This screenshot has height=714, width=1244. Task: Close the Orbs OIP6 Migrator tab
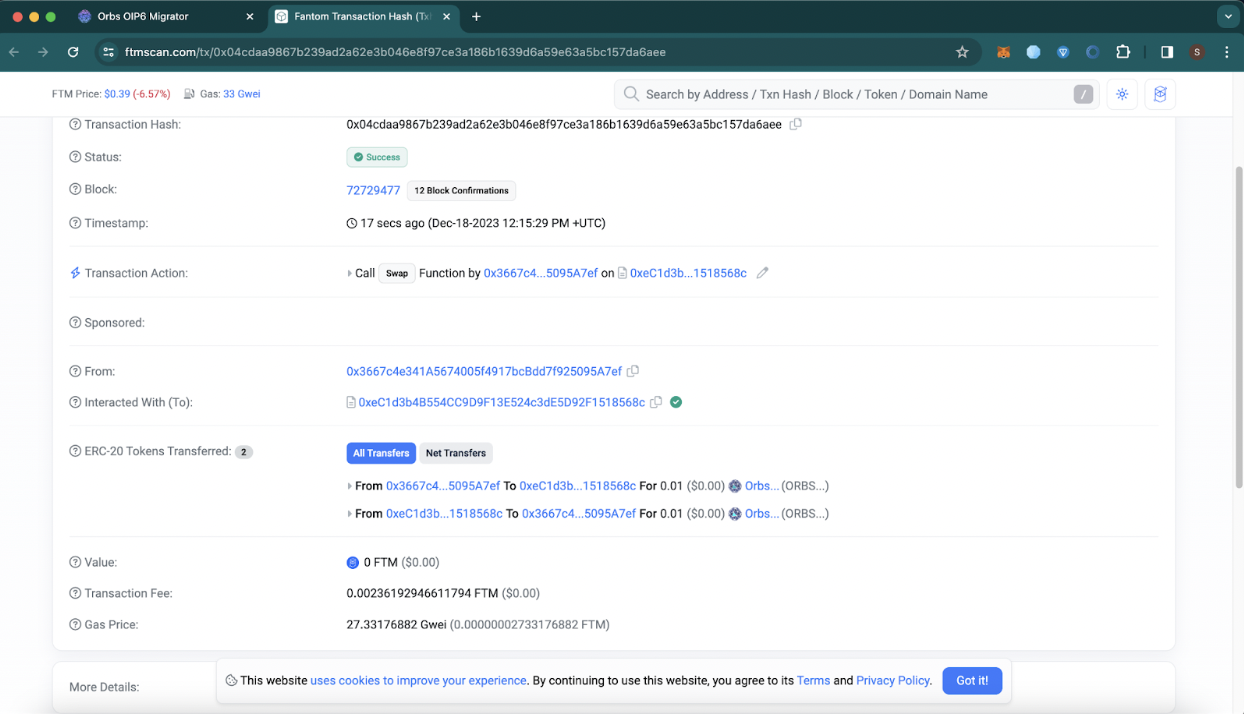(x=250, y=16)
